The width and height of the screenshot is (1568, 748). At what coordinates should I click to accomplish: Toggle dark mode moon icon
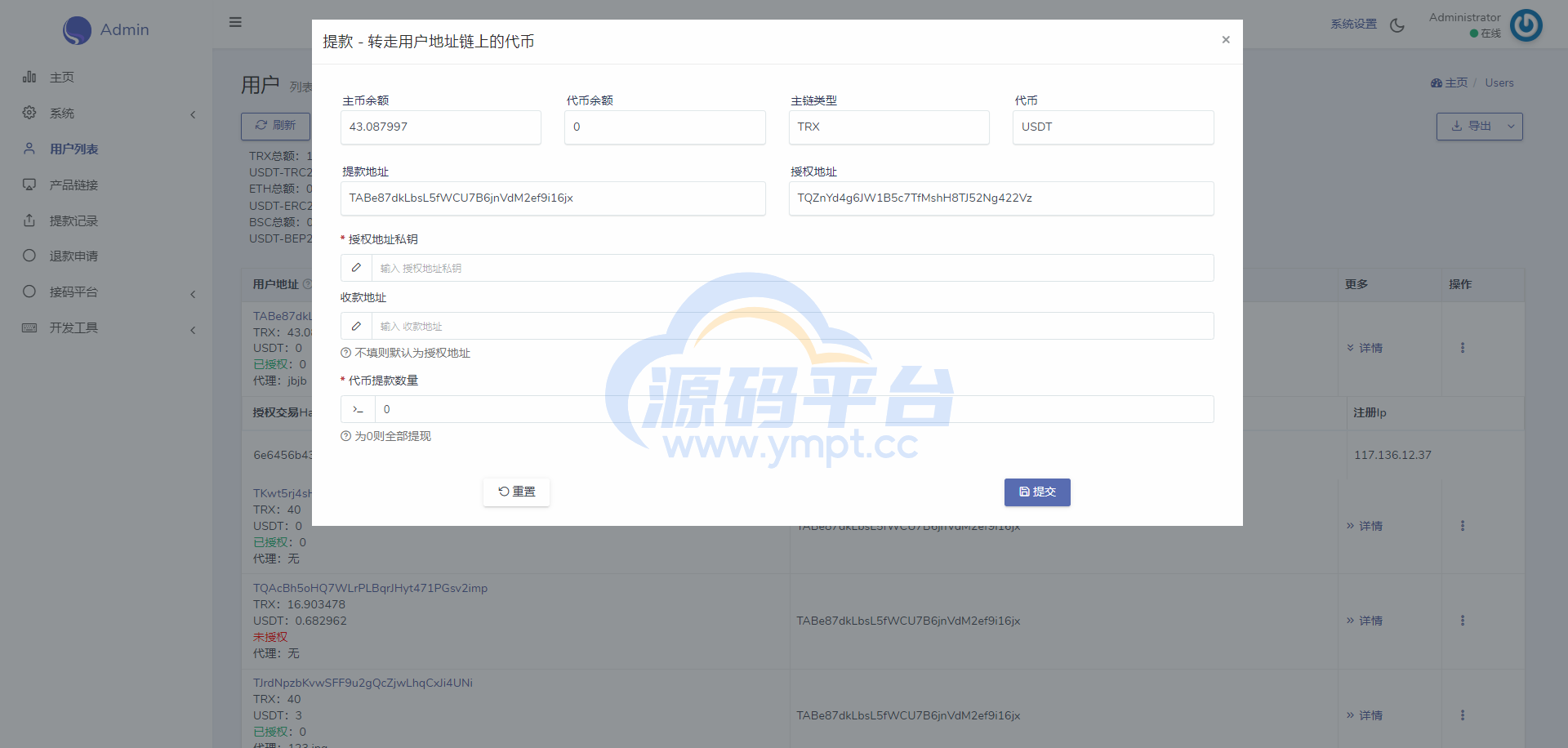tap(1397, 25)
